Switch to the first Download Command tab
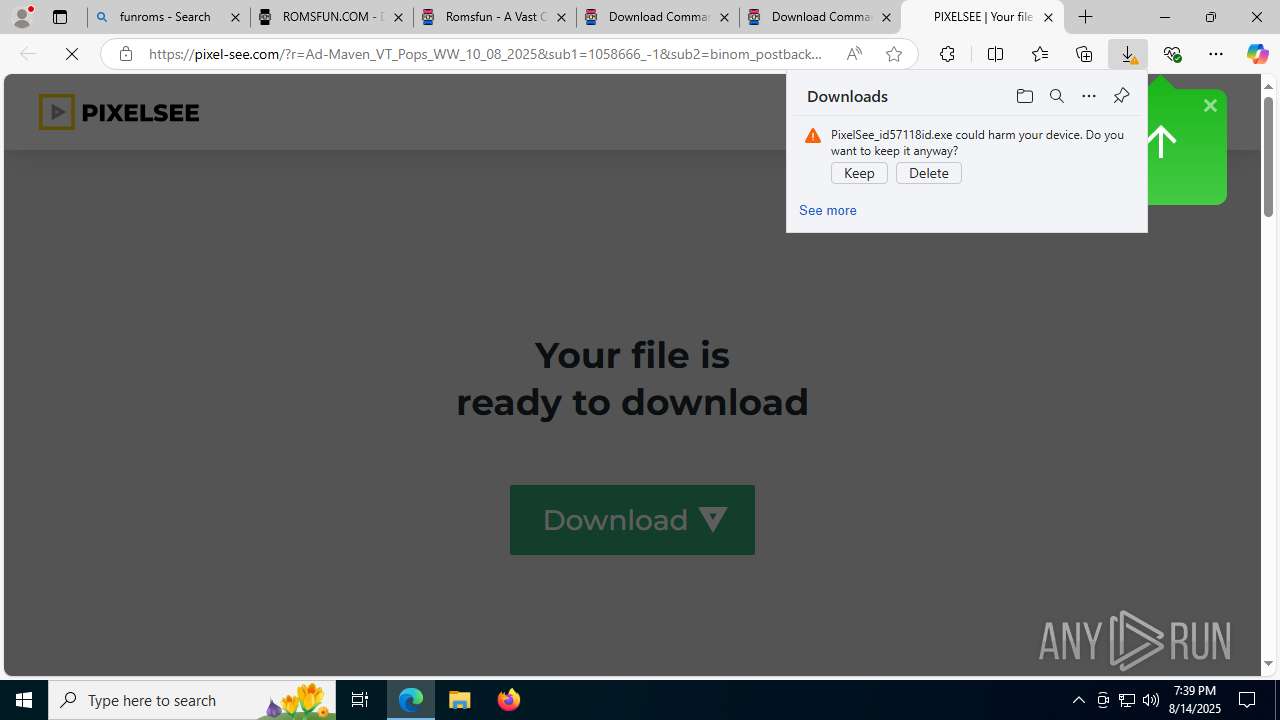 [657, 17]
